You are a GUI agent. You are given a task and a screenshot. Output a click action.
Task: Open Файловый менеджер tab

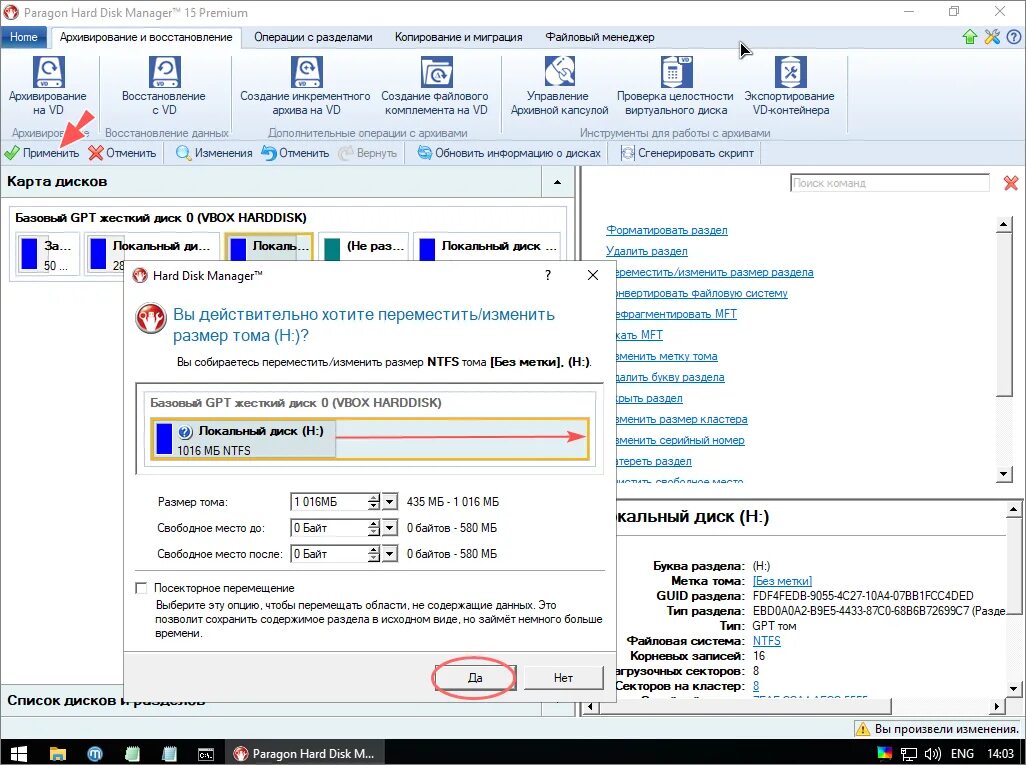600,37
